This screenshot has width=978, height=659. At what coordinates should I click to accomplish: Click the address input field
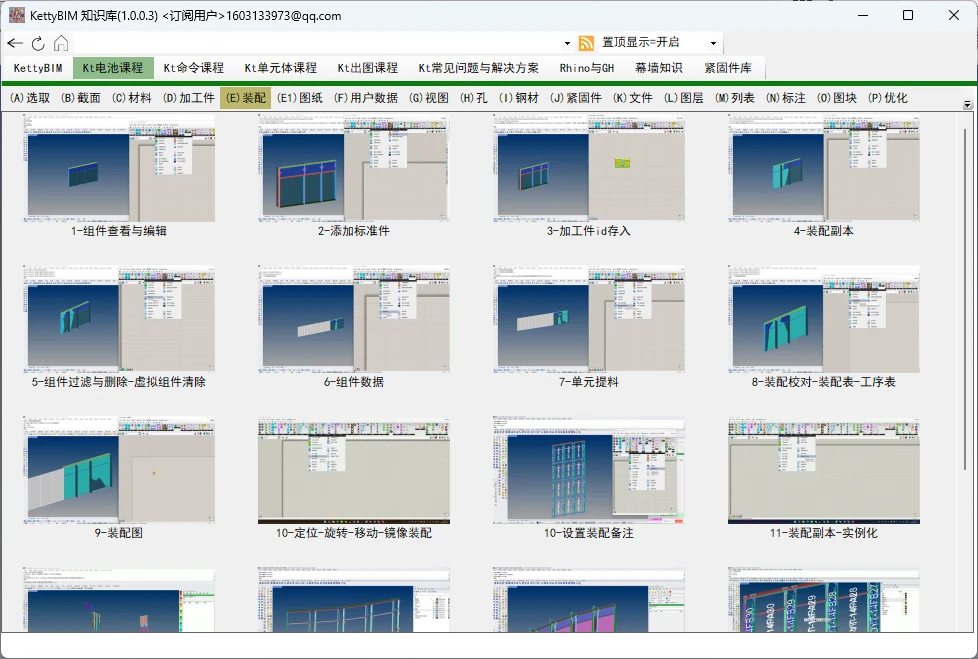point(316,43)
